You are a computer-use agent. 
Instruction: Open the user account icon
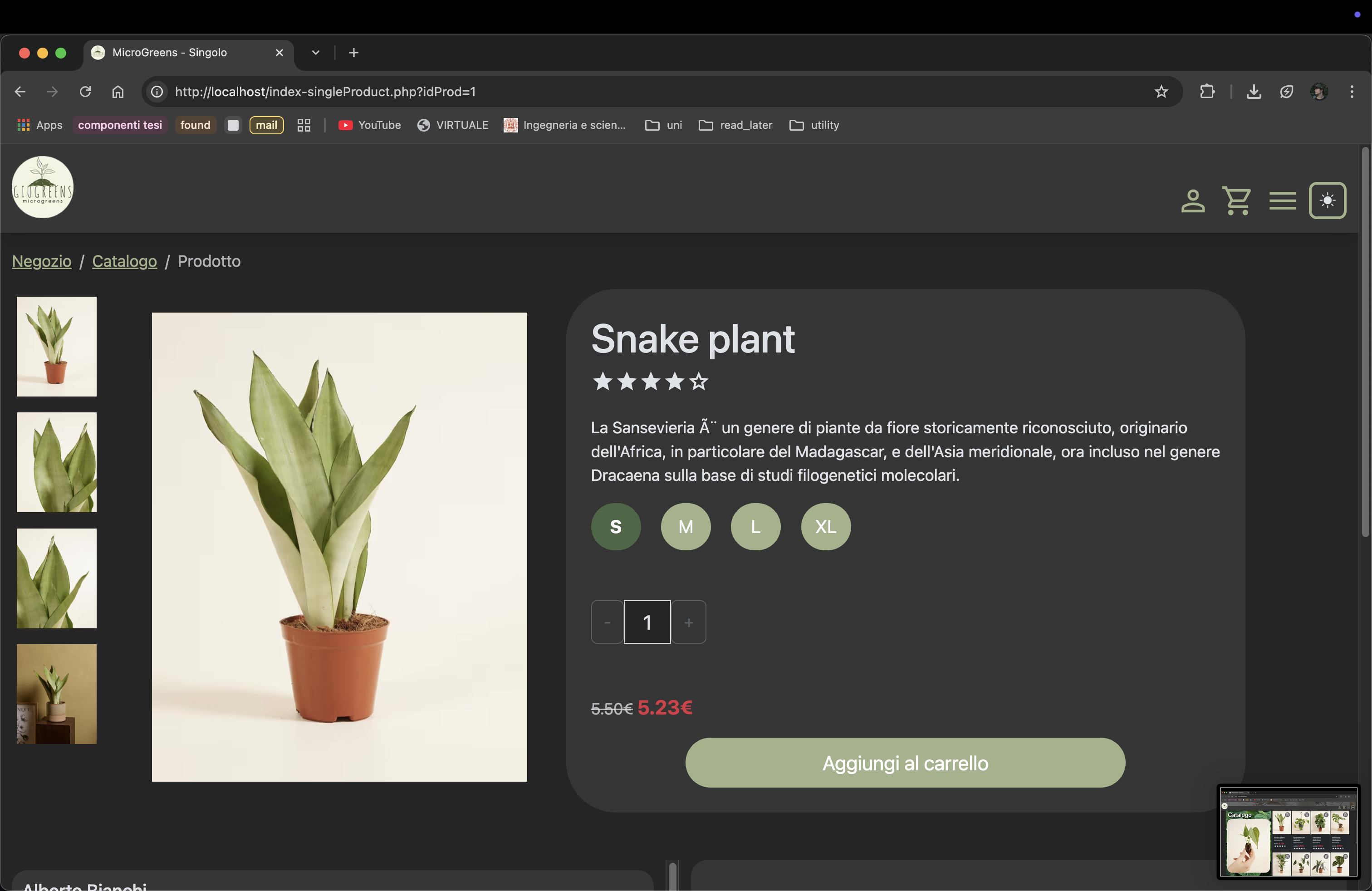[x=1192, y=201]
